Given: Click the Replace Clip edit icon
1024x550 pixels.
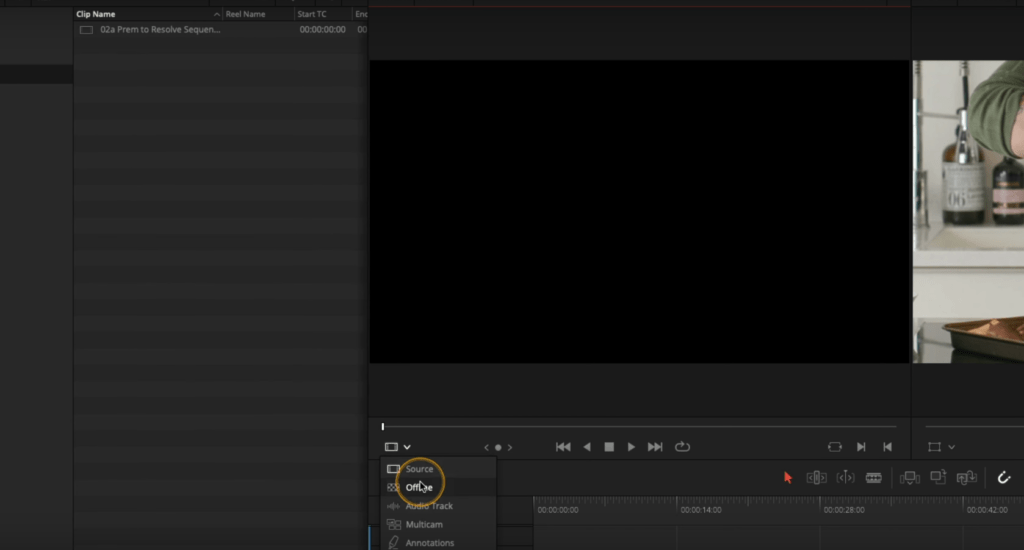Looking at the screenshot, I should 967,477.
